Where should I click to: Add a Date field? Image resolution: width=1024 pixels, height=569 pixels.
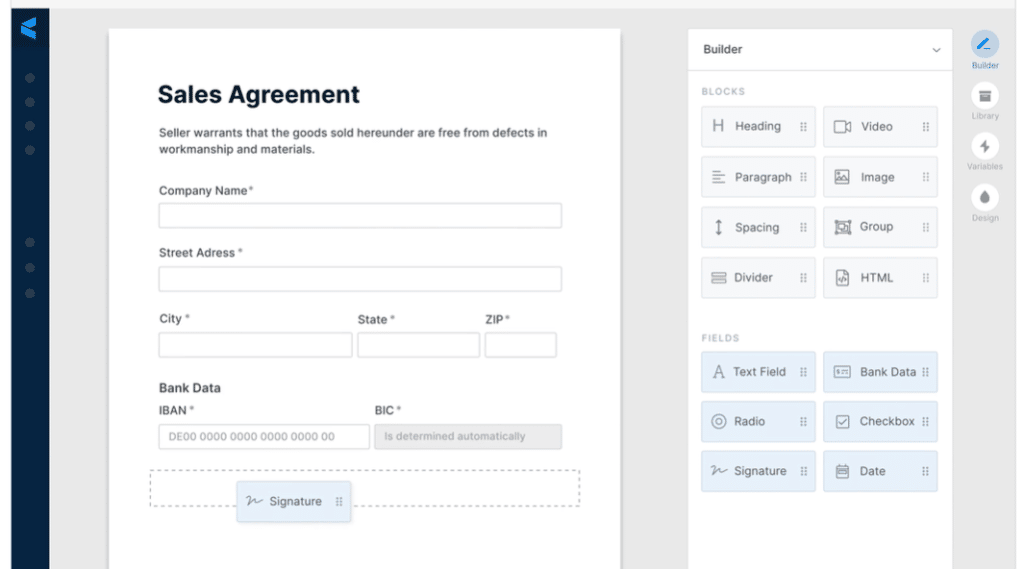pos(880,471)
